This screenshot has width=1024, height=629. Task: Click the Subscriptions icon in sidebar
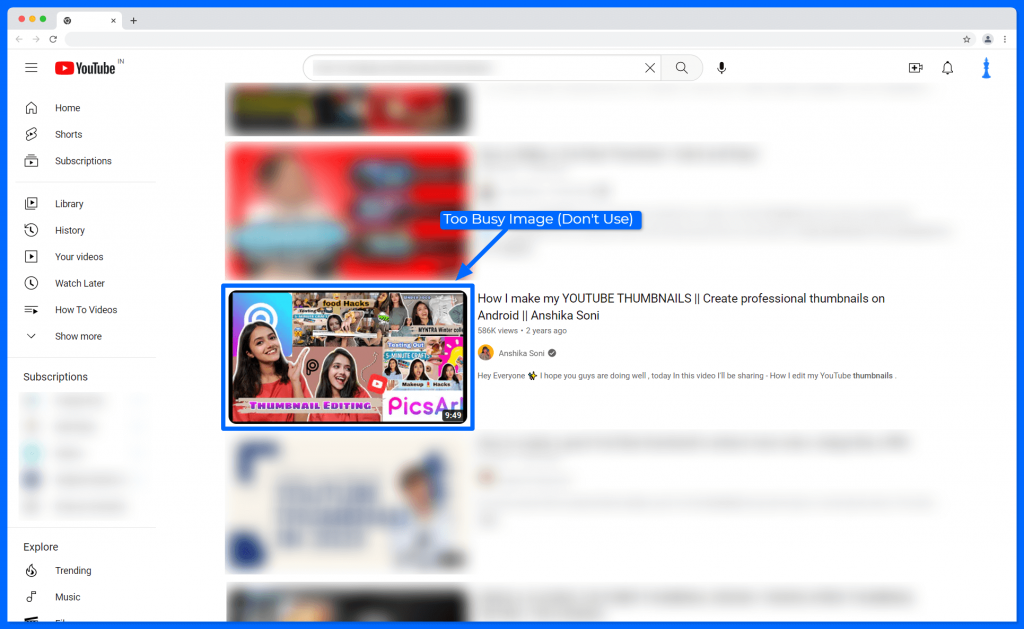tap(31, 161)
